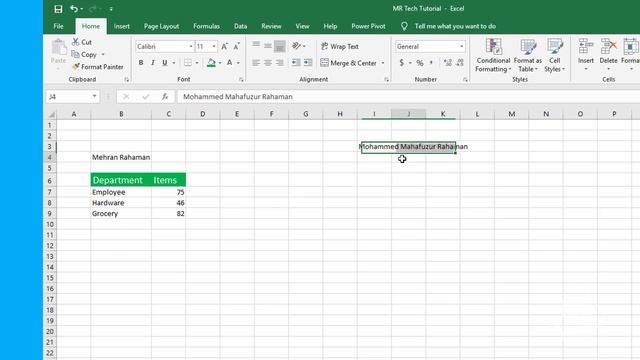Align text left
Screen dimensions: 640x360
[x=256, y=63]
